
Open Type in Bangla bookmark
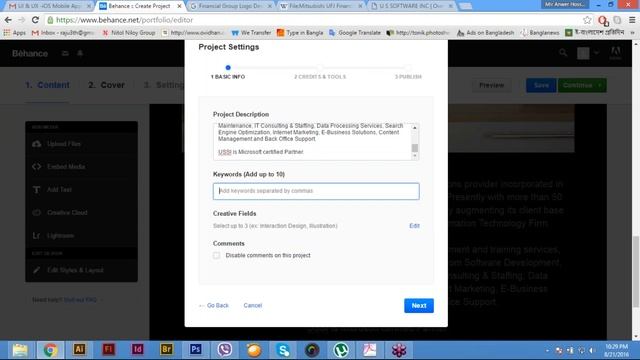pos(300,32)
